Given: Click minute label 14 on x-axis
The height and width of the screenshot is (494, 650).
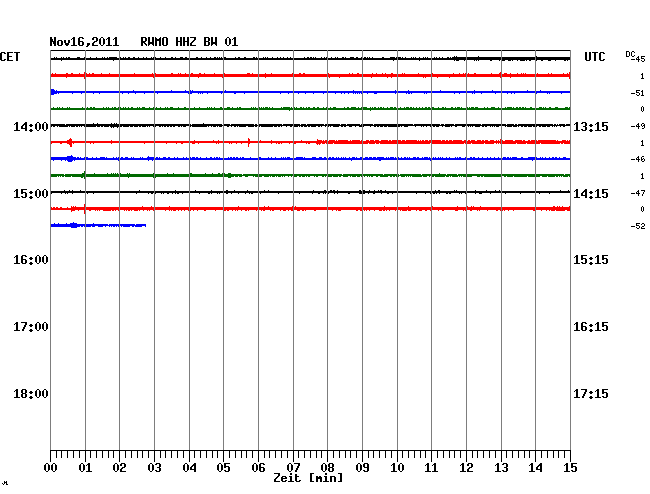Looking at the screenshot, I should pos(535,468).
